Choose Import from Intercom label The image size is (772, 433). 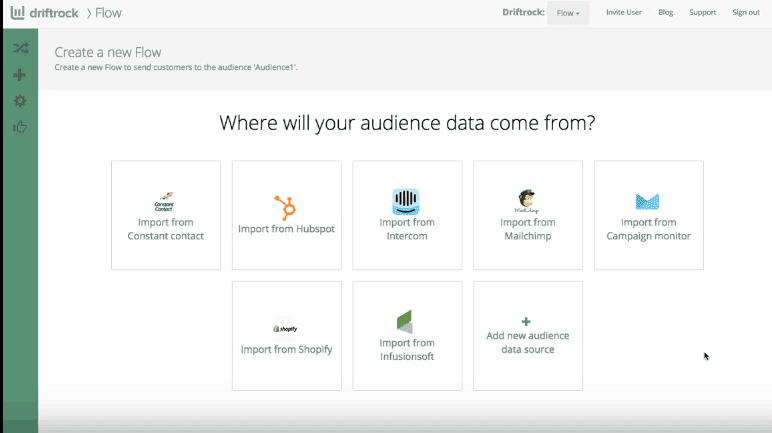click(x=407, y=229)
